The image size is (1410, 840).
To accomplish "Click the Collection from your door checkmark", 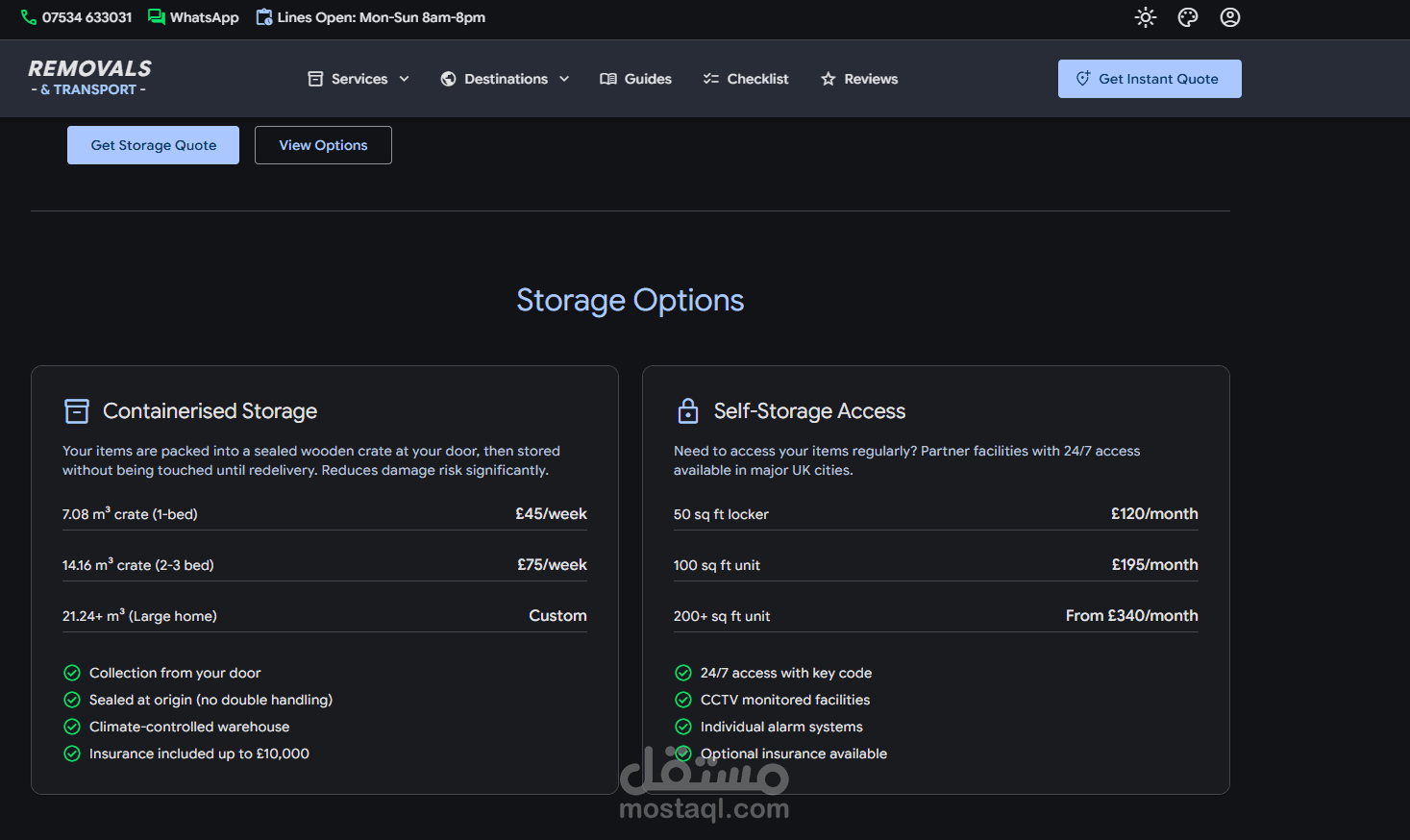I will pyautogui.click(x=72, y=673).
